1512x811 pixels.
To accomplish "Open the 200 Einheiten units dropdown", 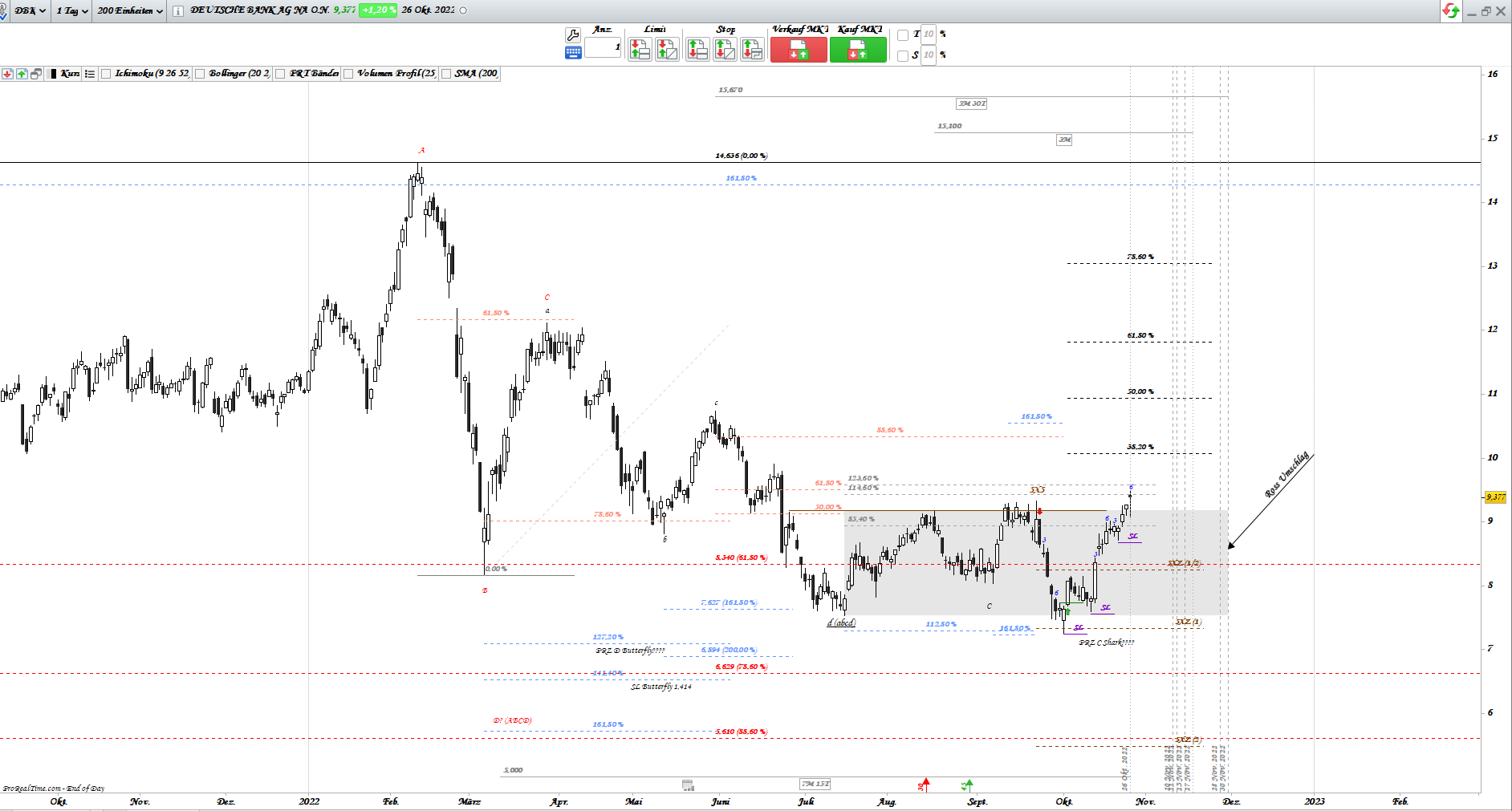I will point(130,10).
